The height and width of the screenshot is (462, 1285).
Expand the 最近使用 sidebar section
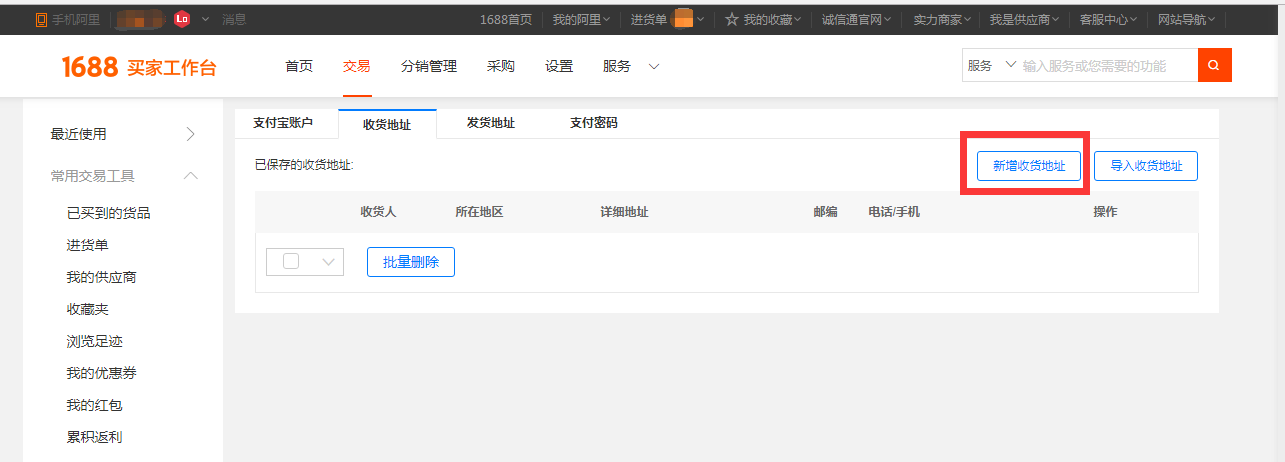tap(191, 134)
